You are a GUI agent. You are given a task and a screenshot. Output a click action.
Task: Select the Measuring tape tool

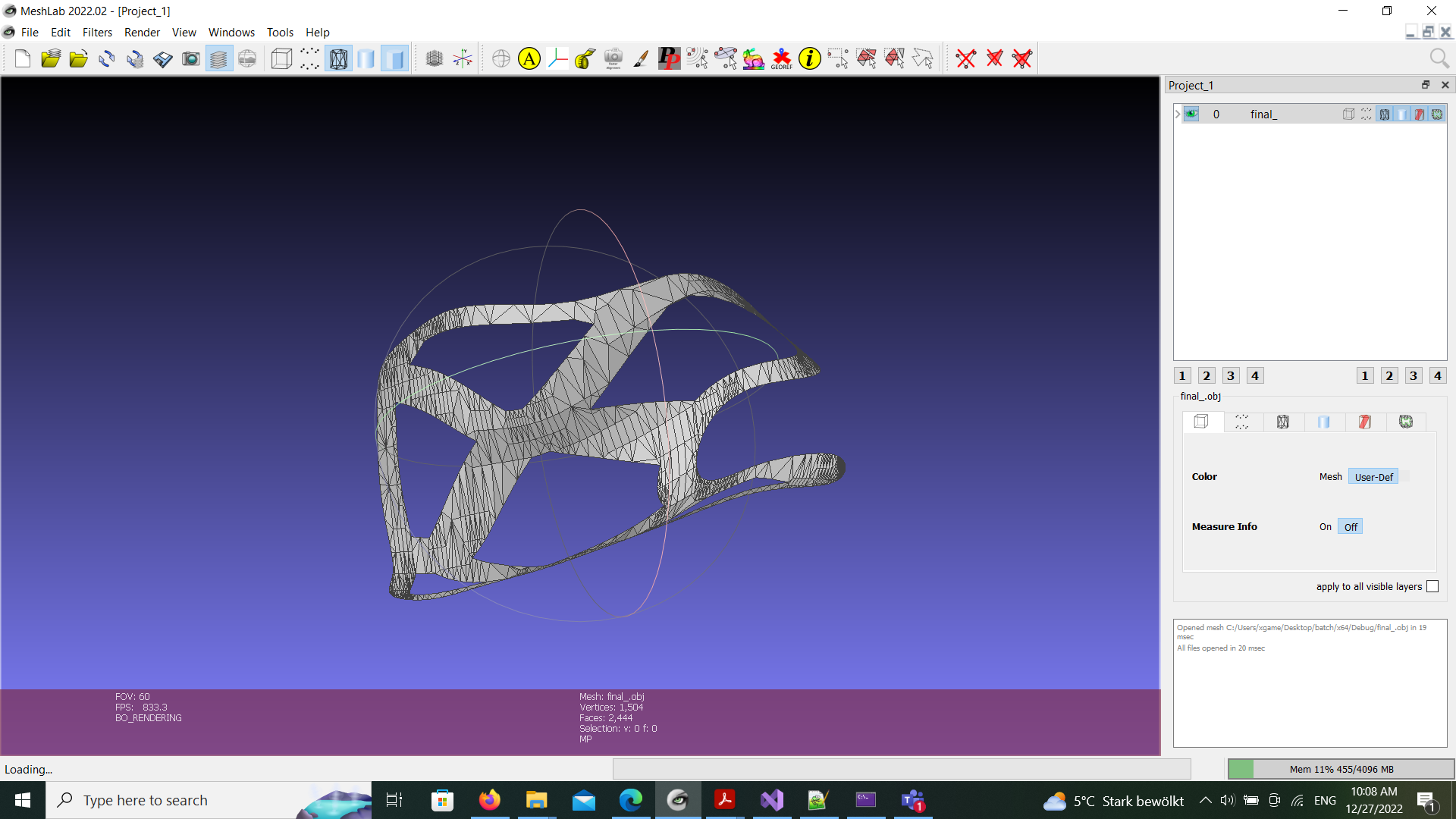pos(585,58)
